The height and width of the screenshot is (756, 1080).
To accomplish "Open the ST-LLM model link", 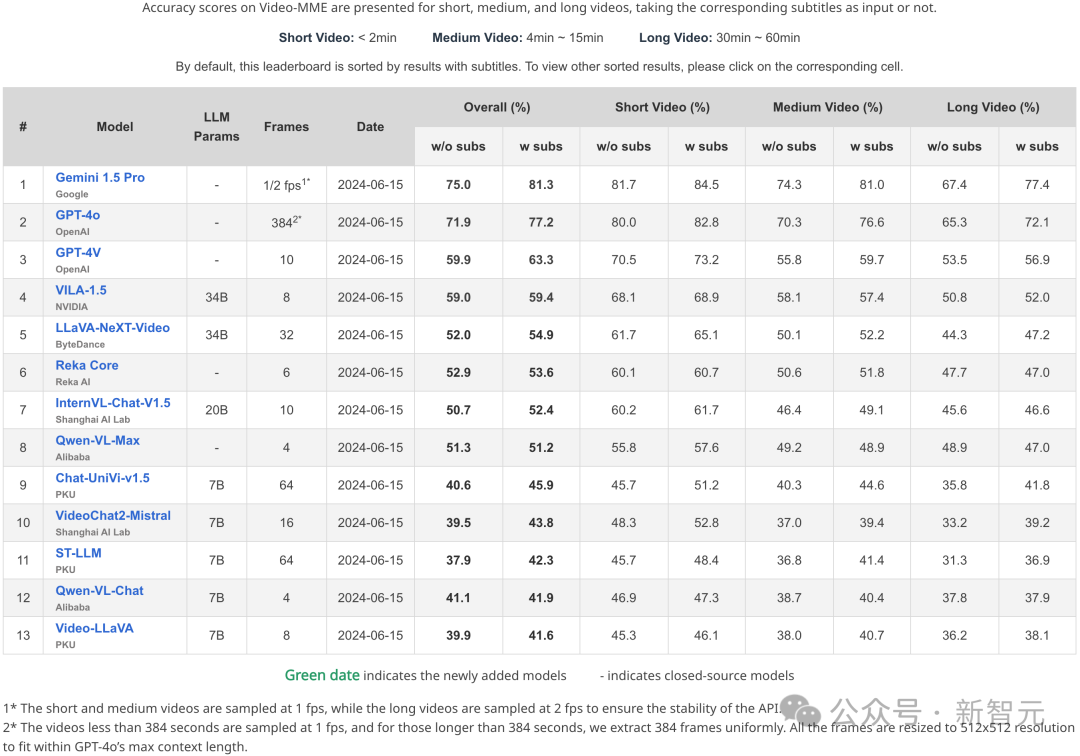I will pos(78,553).
